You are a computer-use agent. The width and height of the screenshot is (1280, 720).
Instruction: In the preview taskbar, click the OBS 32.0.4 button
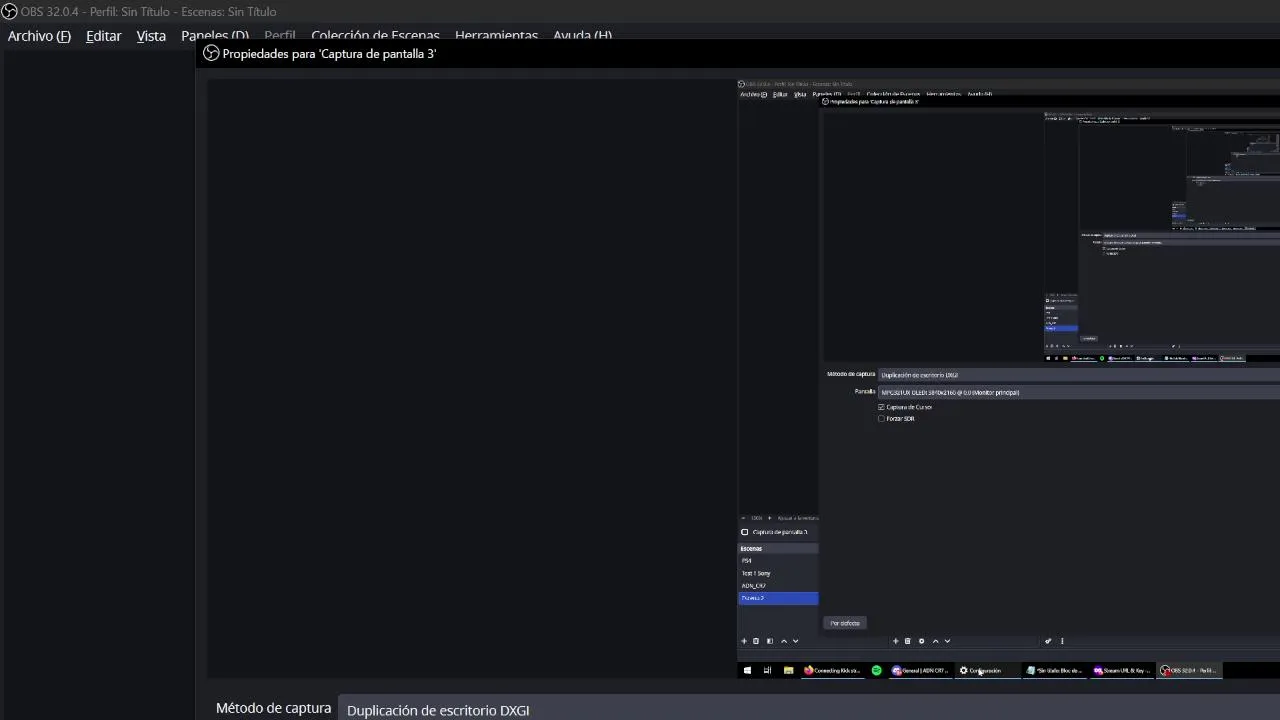click(x=1188, y=670)
